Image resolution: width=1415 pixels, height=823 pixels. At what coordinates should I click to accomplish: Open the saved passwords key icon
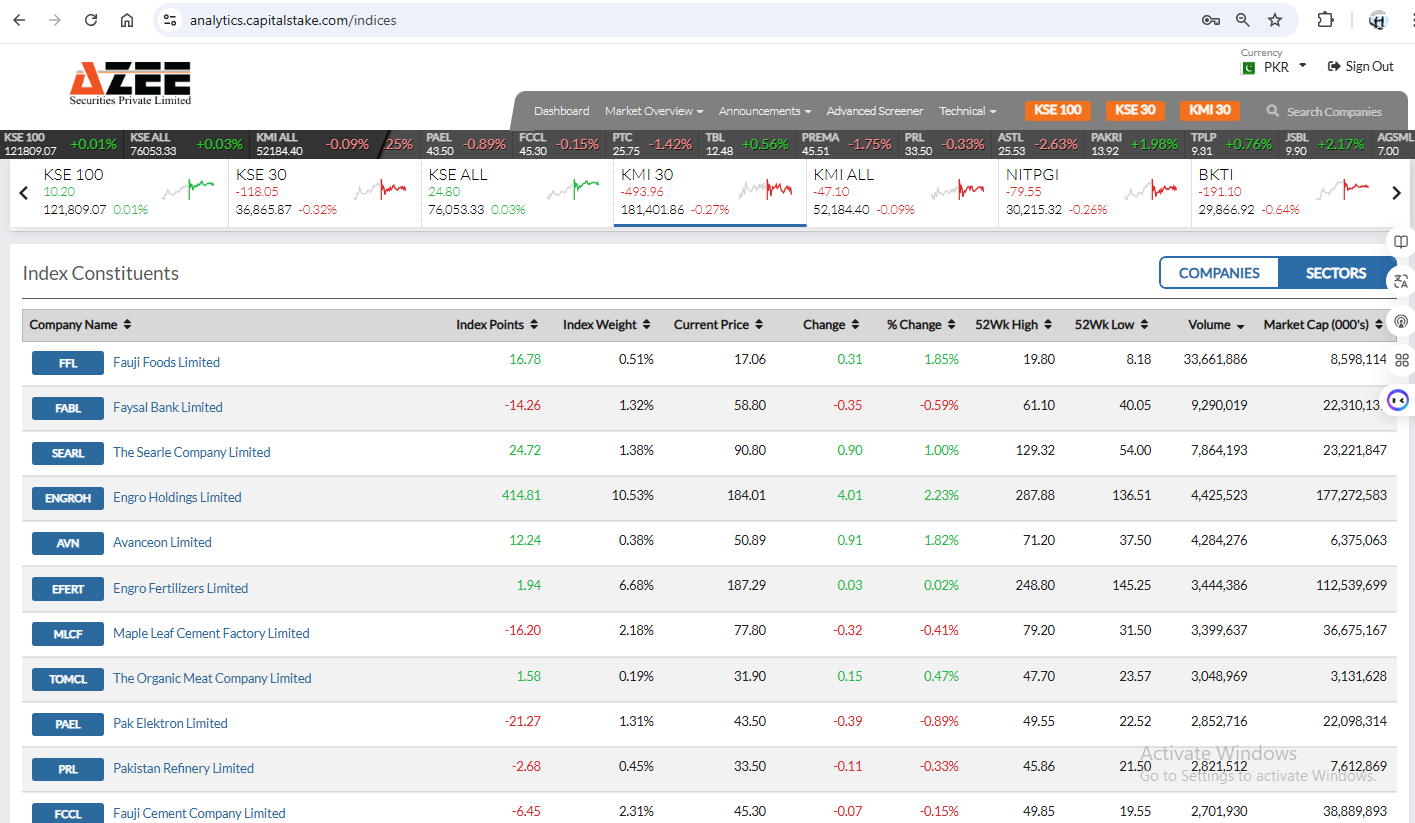coord(1210,20)
